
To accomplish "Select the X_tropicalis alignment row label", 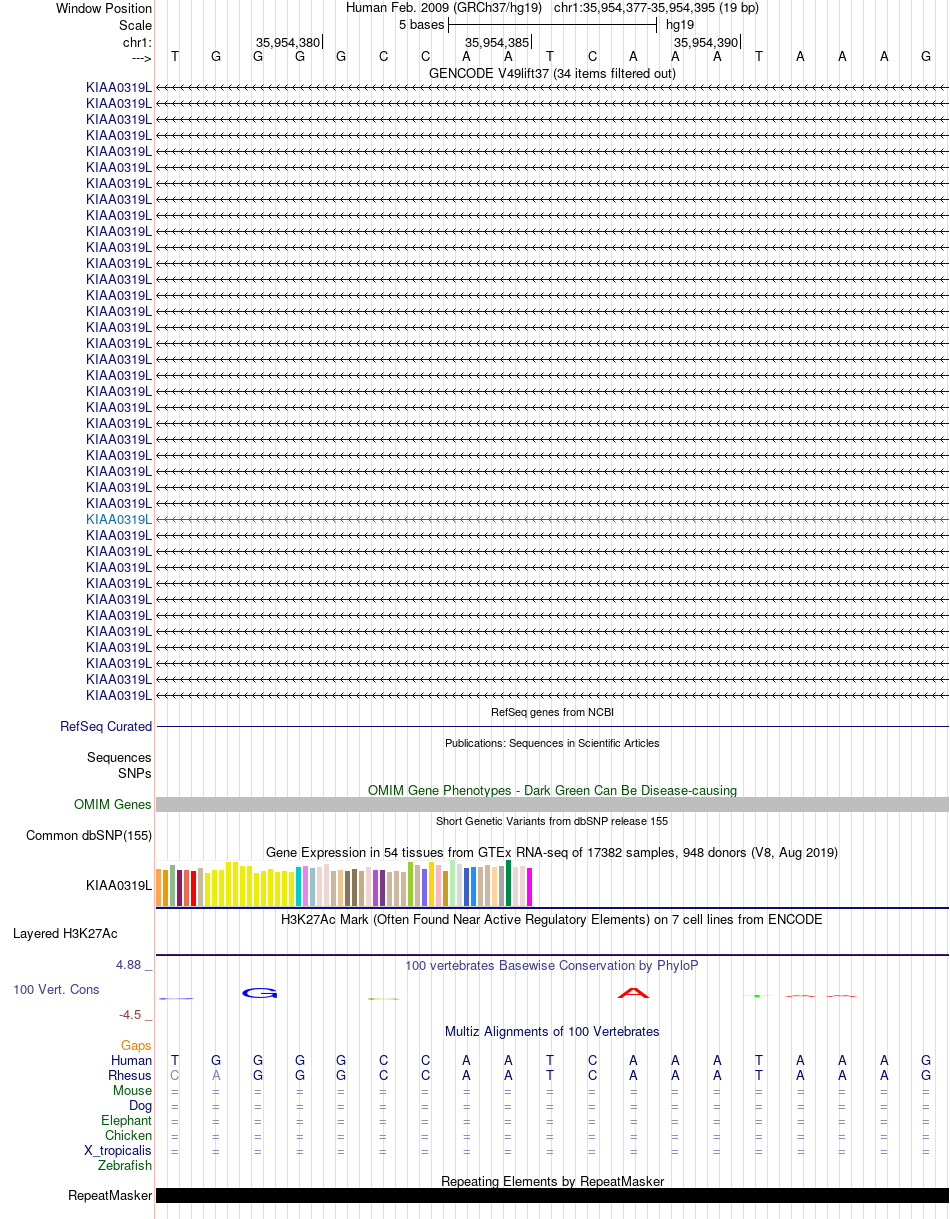I will tap(118, 1151).
